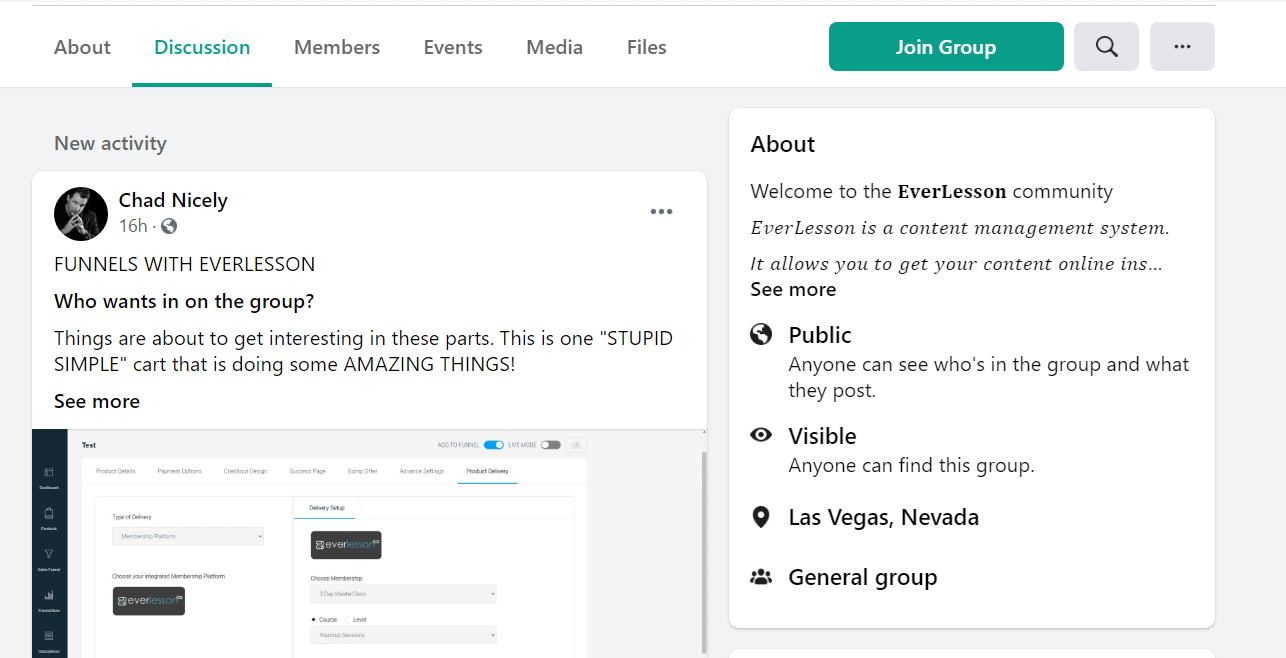Screen dimensions: 1286x658
Task: Select the Discussion tab
Action: click(202, 47)
